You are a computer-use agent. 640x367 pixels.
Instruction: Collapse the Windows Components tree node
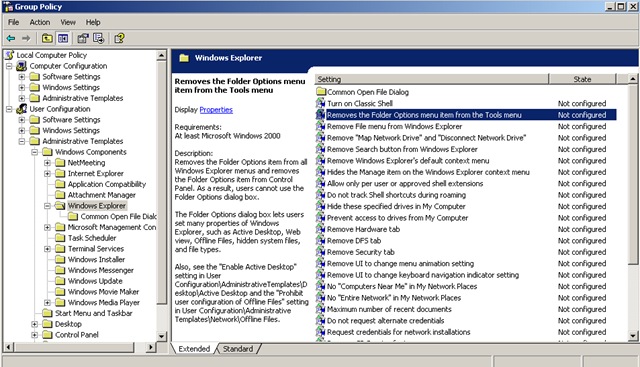coord(35,152)
